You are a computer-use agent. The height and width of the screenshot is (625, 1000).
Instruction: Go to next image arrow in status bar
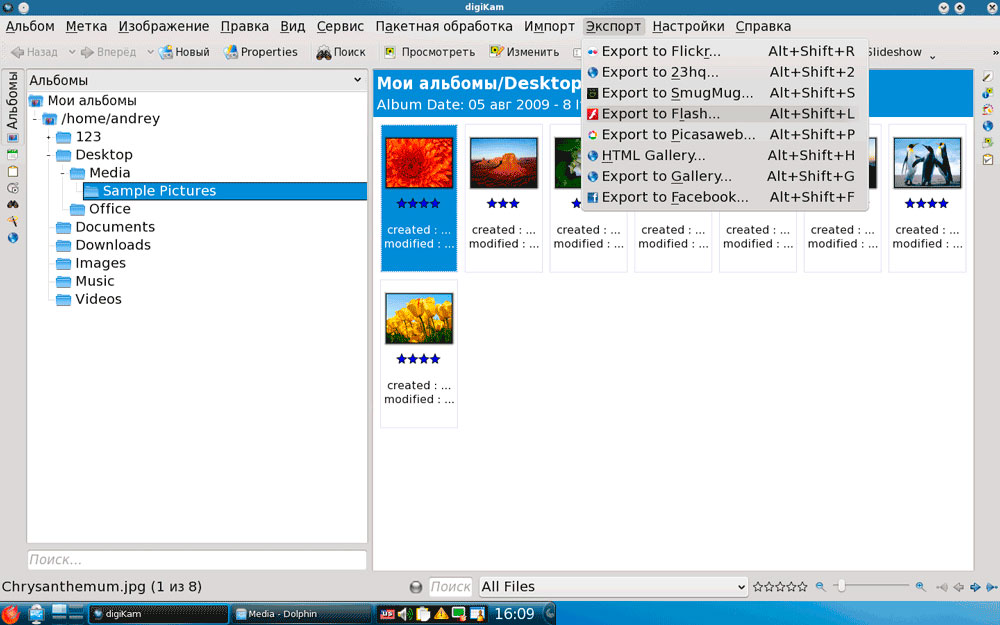coord(975,587)
